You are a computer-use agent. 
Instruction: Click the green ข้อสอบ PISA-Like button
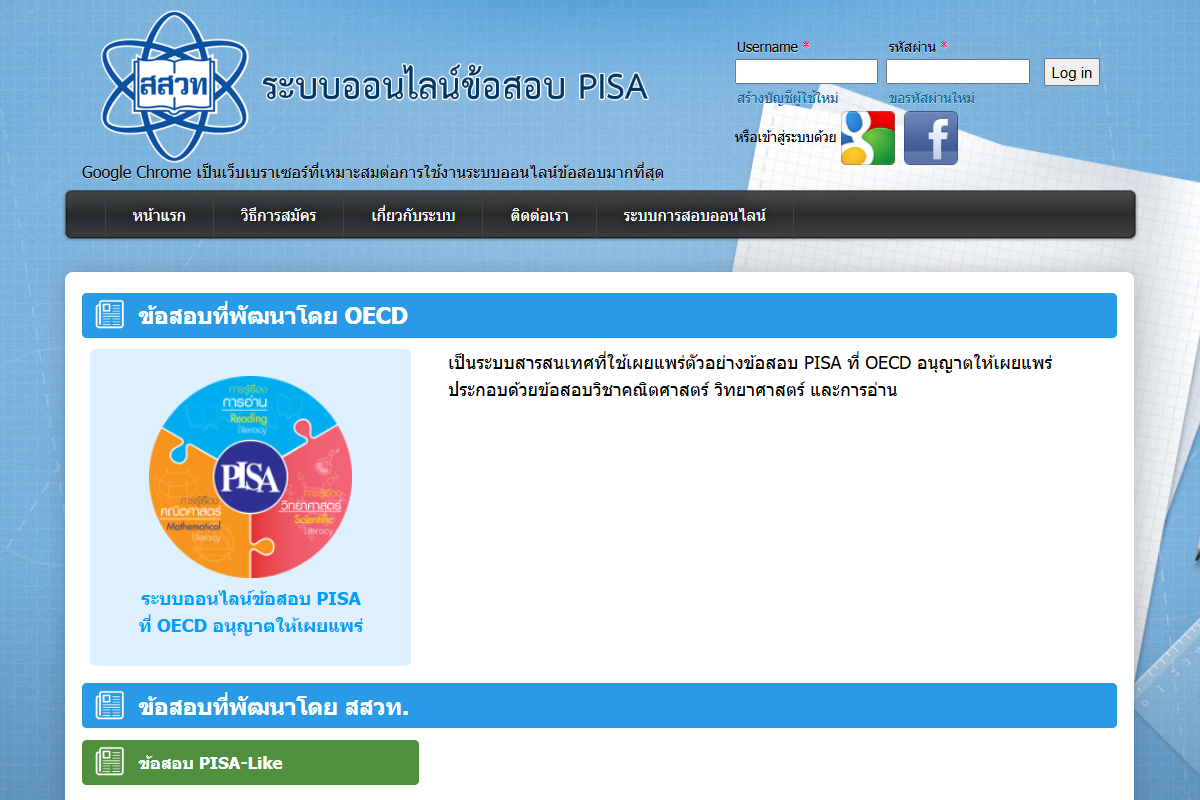(250, 762)
